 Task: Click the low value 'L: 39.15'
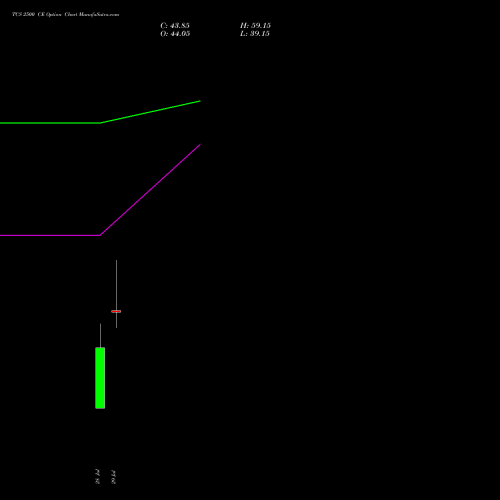255,34
